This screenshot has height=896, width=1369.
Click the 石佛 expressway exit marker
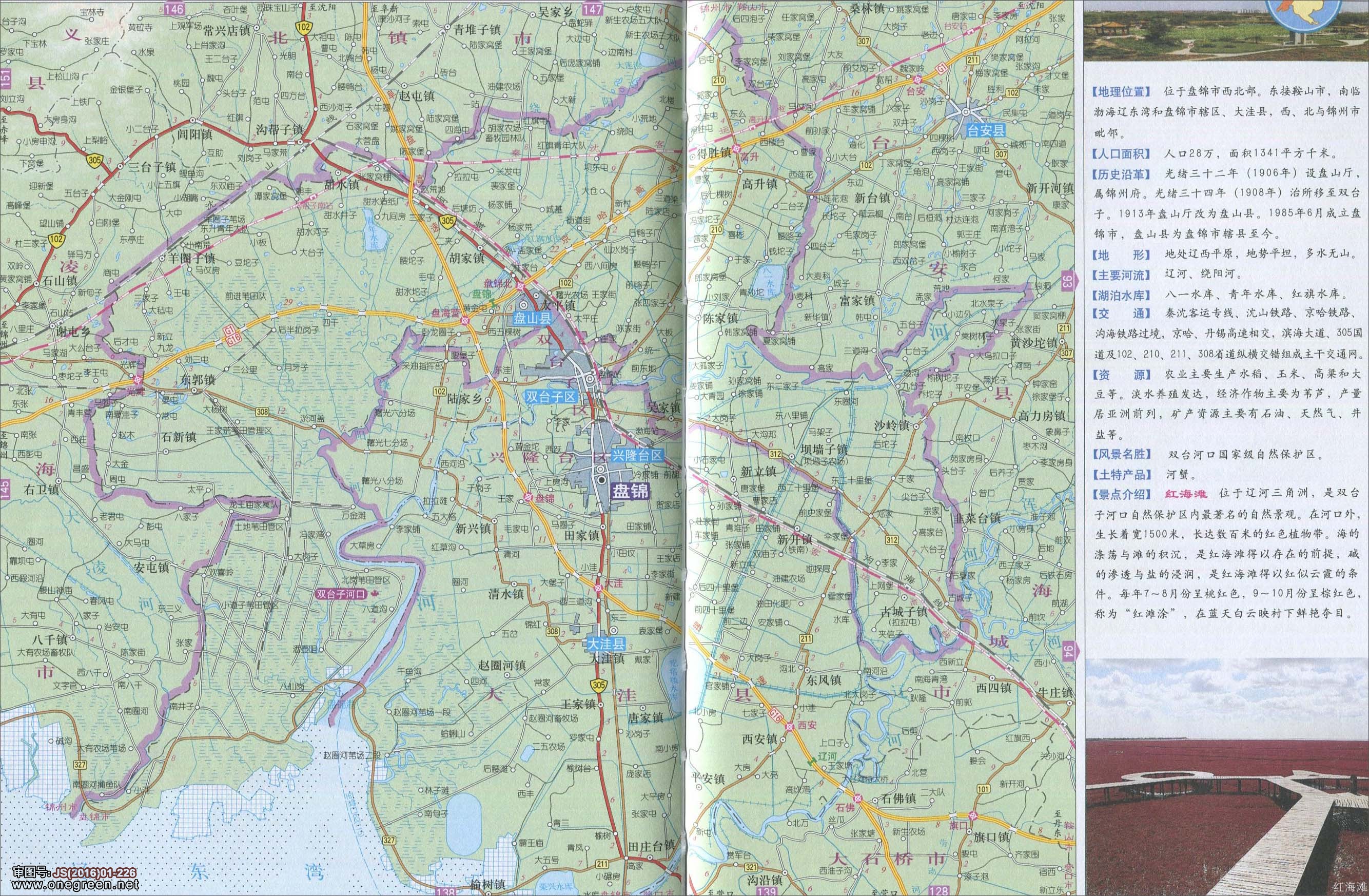pyautogui.click(x=858, y=799)
